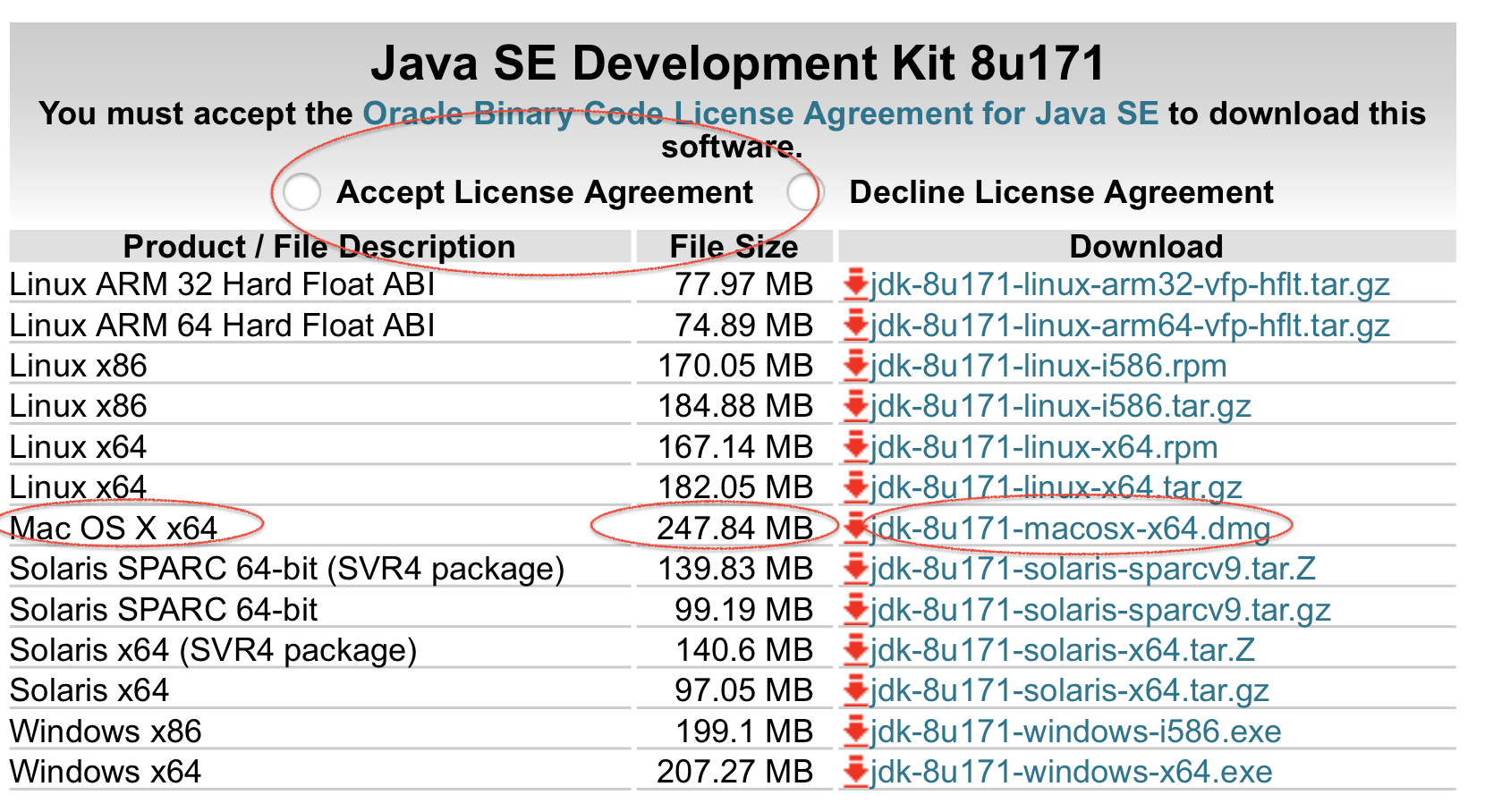
Task: Click the 140.6 MB file size cell
Action: pyautogui.click(x=743, y=650)
